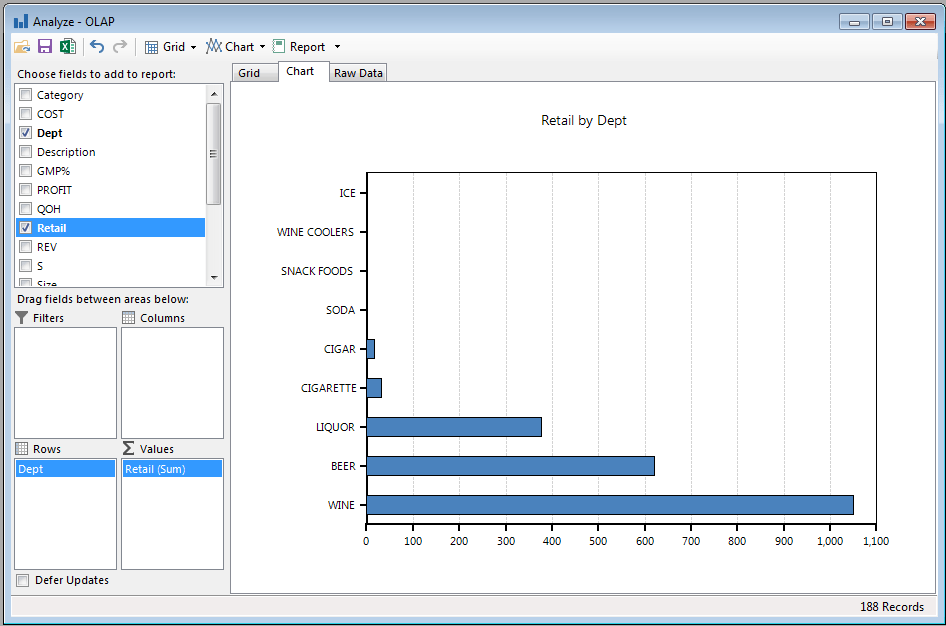Open the Report dropdown menu

click(x=337, y=46)
